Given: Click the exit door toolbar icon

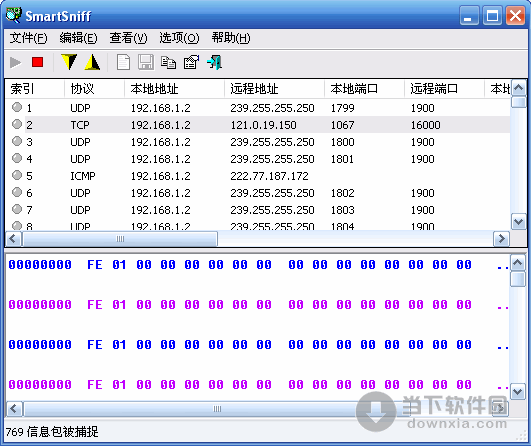Looking at the screenshot, I should [215, 63].
